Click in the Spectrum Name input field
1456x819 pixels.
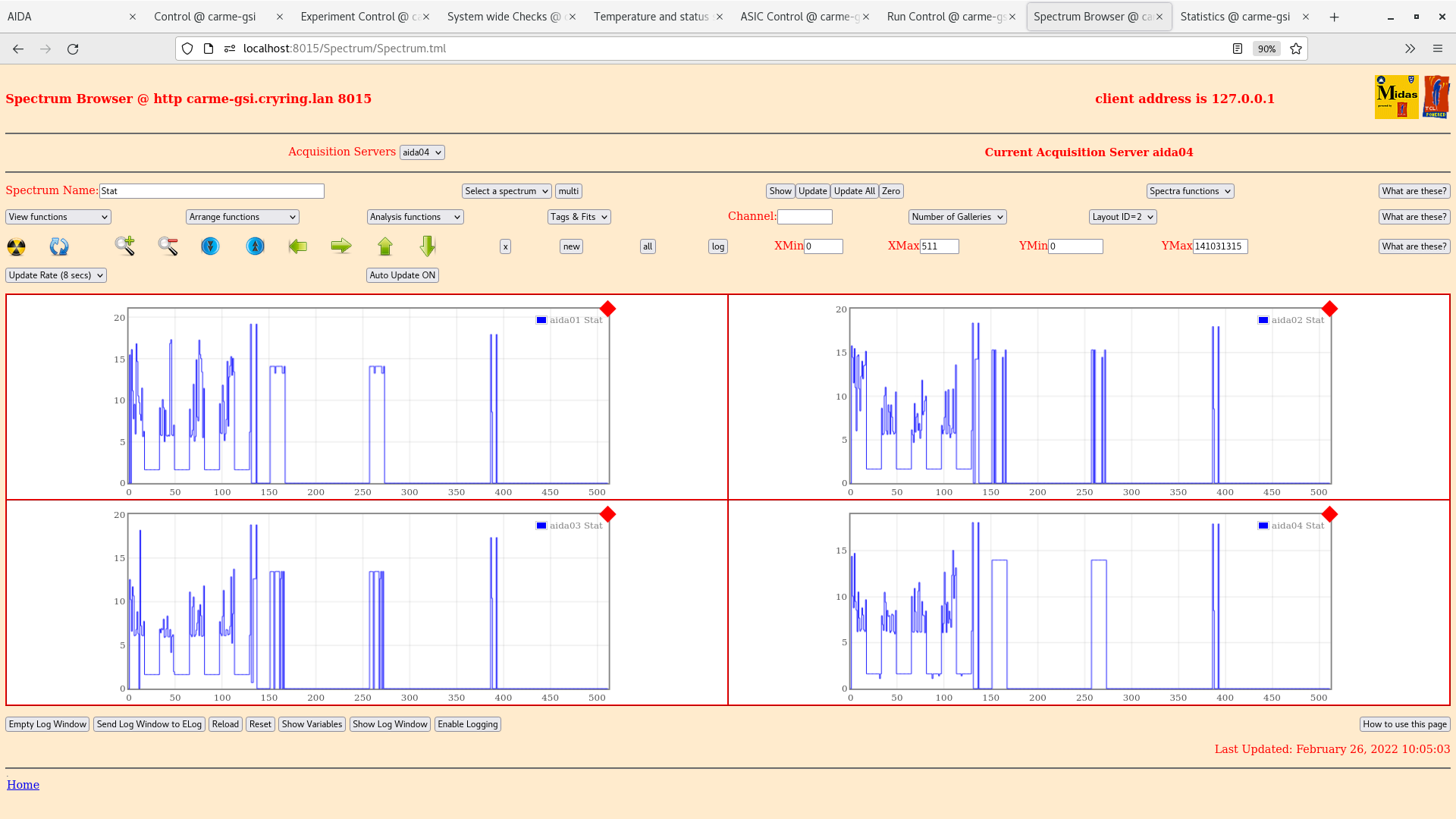tap(212, 191)
